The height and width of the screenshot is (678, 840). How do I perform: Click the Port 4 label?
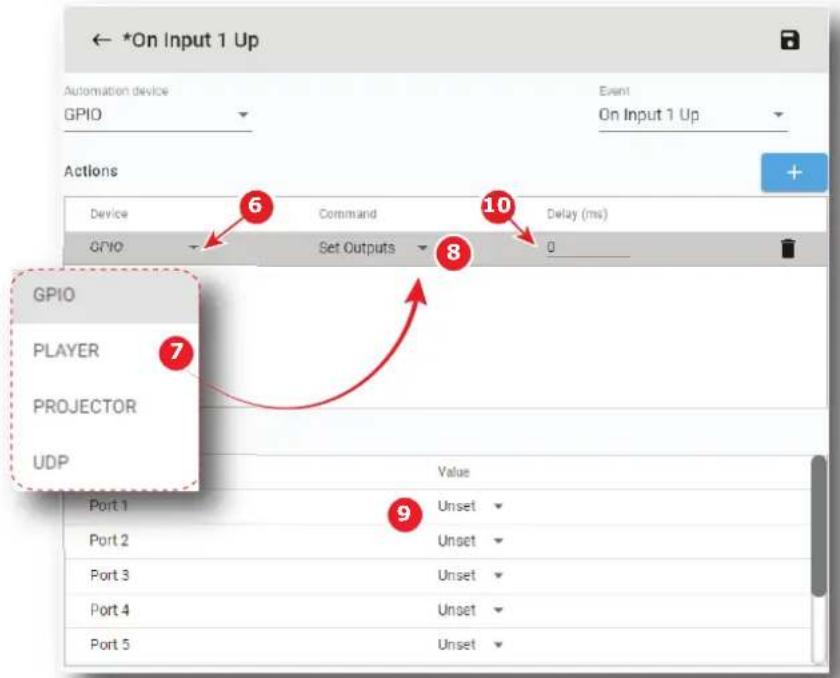pos(109,610)
